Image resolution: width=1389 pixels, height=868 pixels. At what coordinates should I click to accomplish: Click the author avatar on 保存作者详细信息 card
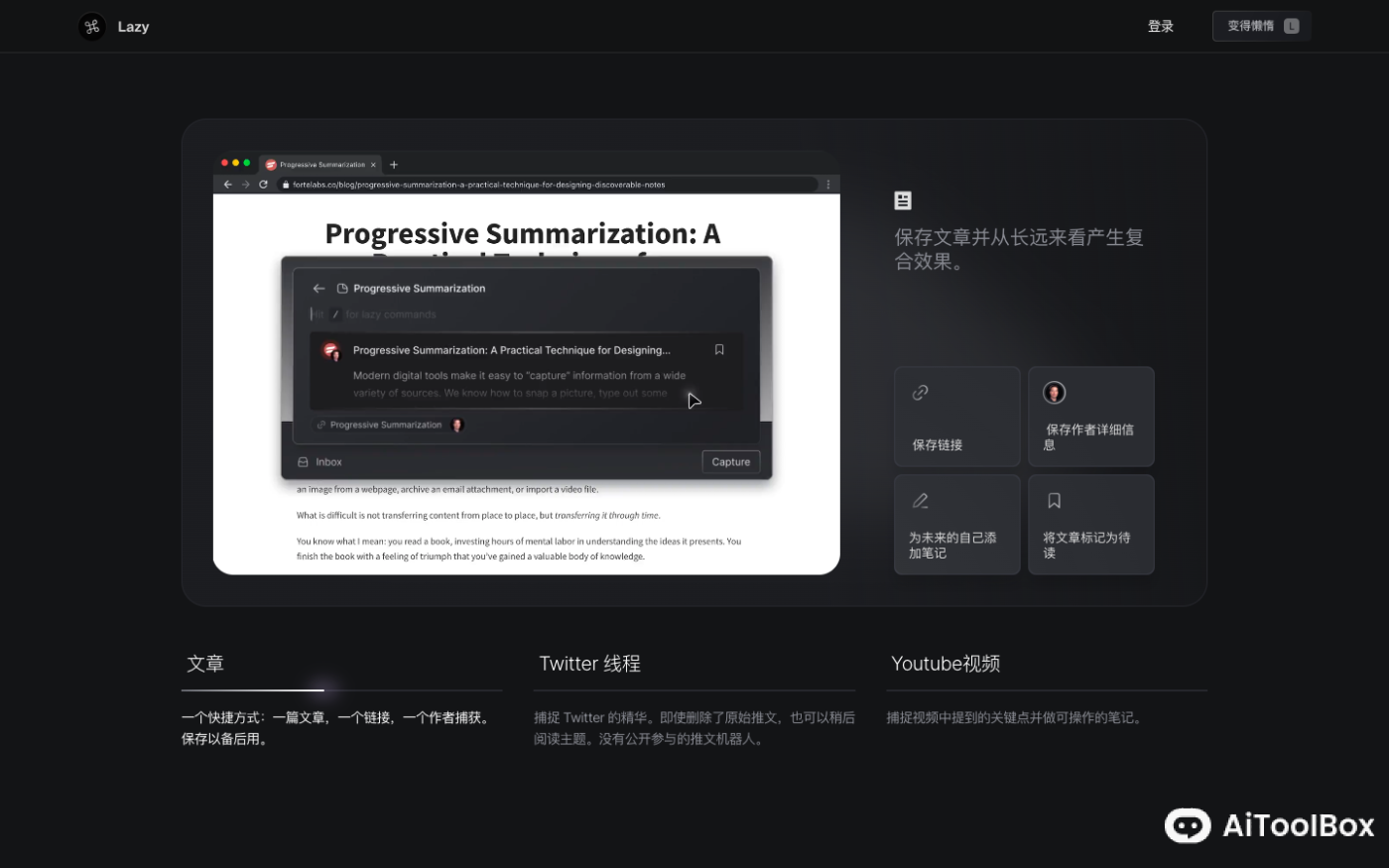click(1054, 392)
